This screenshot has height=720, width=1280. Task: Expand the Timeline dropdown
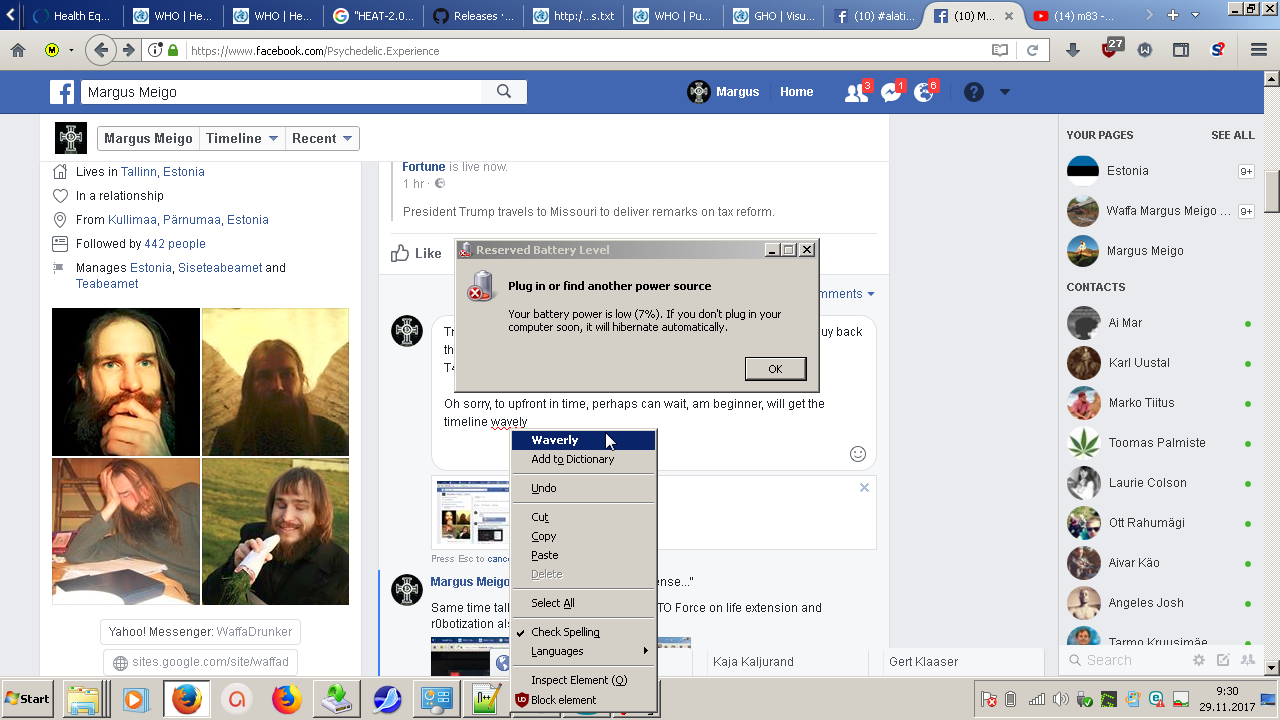[242, 139]
